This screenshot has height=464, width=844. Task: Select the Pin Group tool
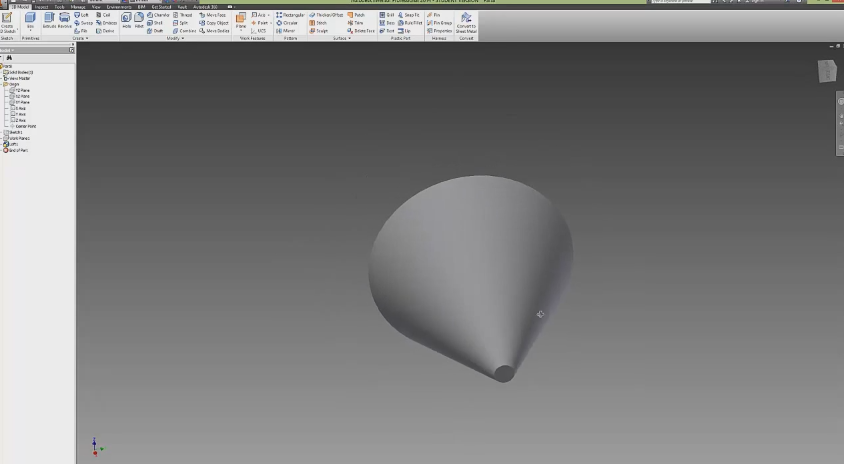[x=439, y=23]
